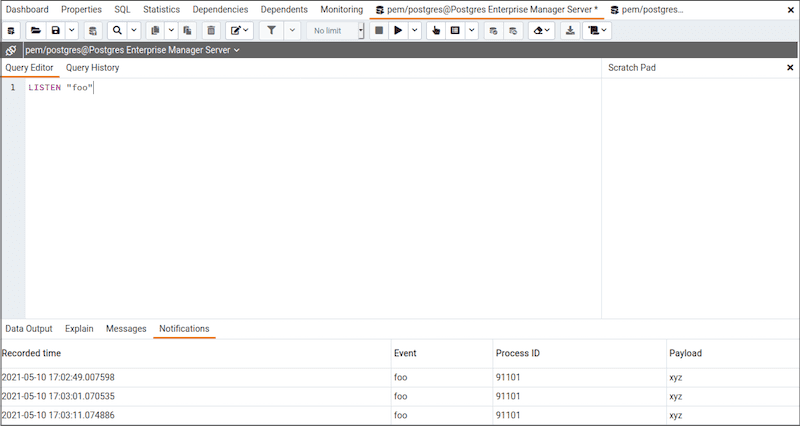Click the Download results icon
800x426 pixels.
pos(570,31)
